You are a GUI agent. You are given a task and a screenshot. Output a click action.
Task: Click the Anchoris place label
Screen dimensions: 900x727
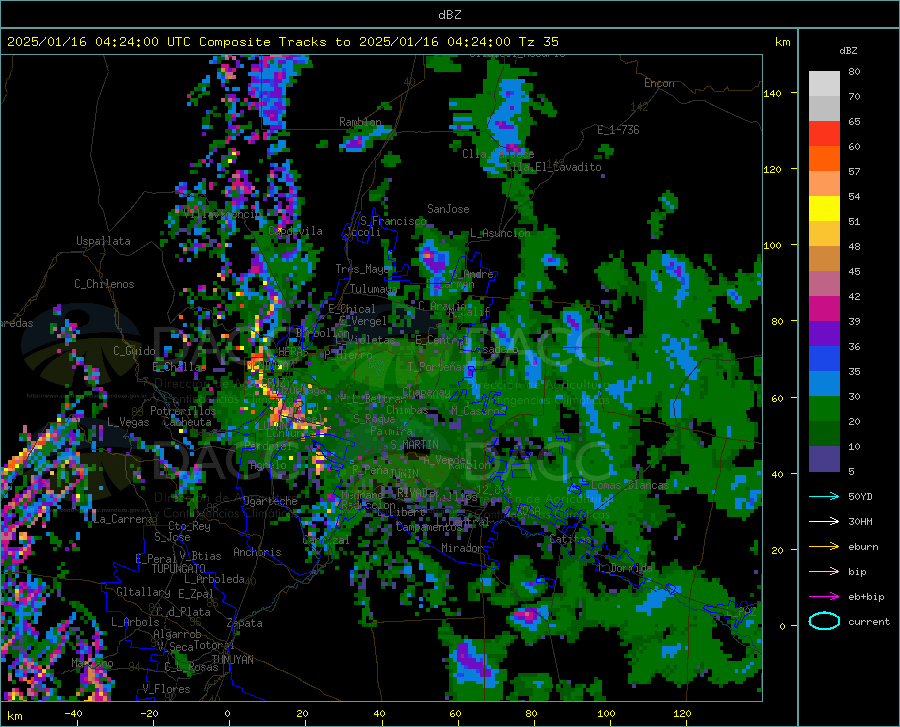[257, 553]
